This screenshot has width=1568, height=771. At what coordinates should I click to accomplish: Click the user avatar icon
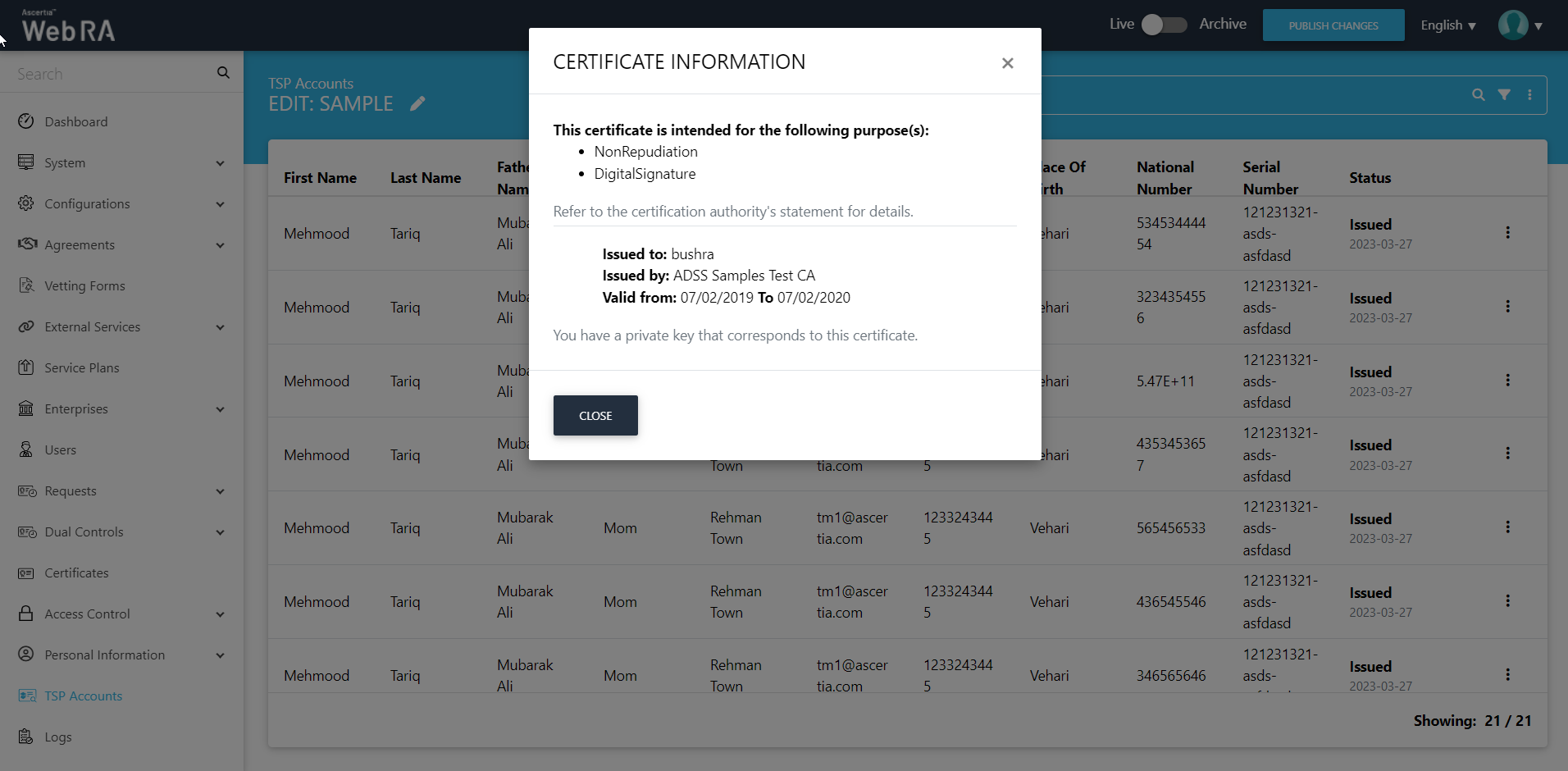(1512, 25)
